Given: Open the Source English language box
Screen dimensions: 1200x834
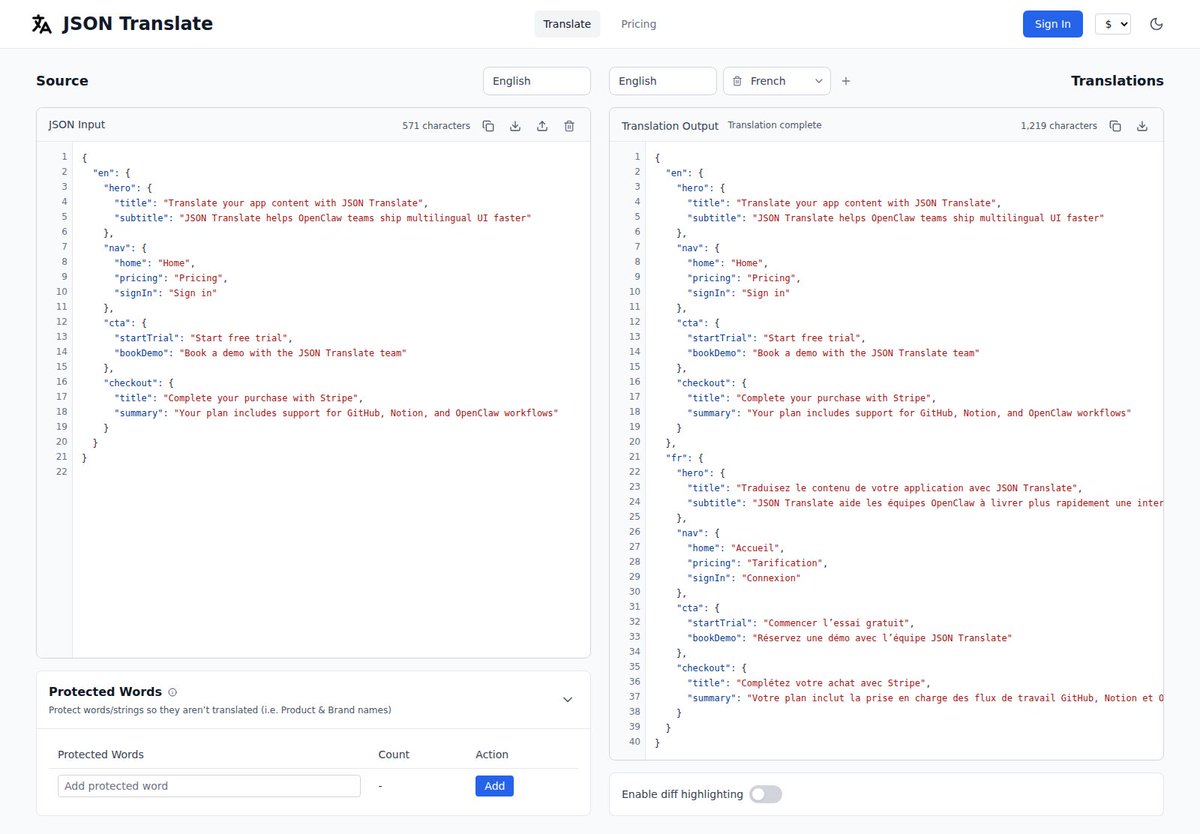Looking at the screenshot, I should 537,81.
